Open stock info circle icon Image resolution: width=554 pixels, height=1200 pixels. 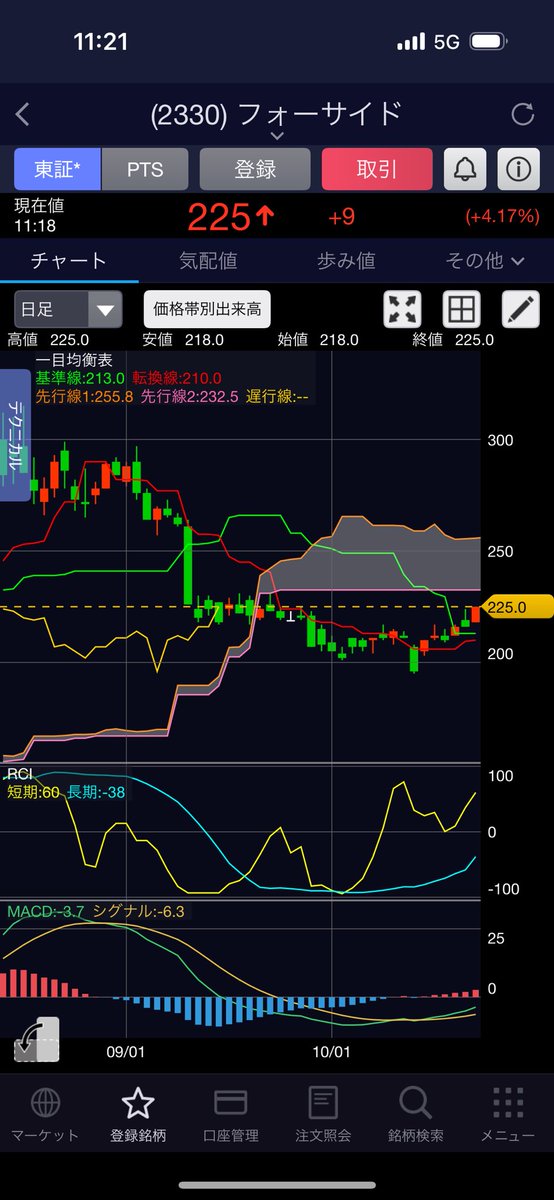pyautogui.click(x=517, y=169)
